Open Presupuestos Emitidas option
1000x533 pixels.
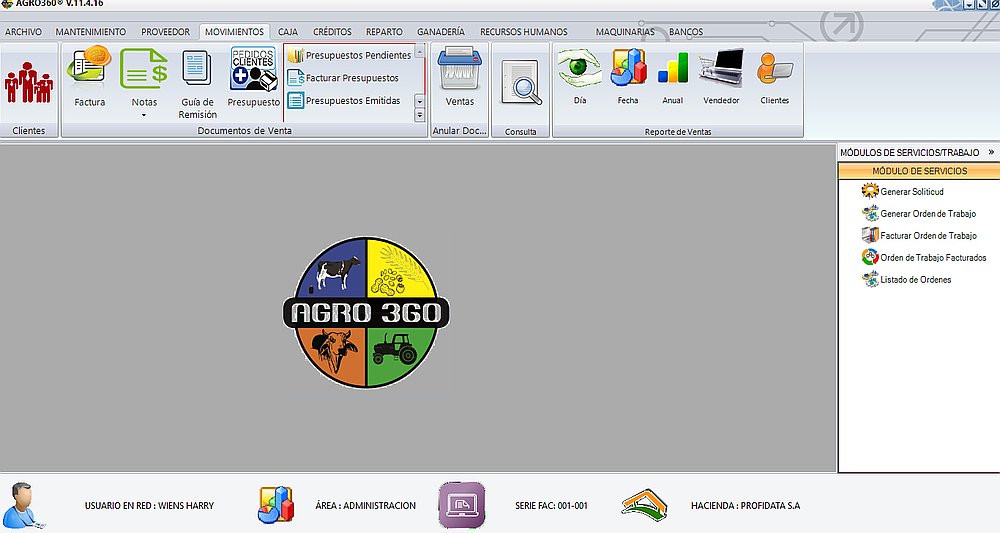344,100
